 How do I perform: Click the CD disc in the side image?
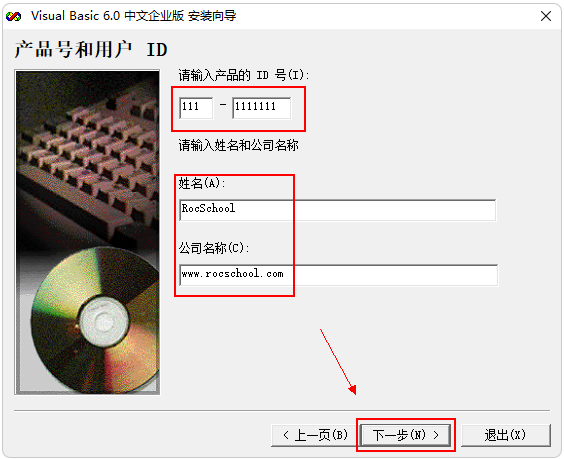[x=96, y=319]
